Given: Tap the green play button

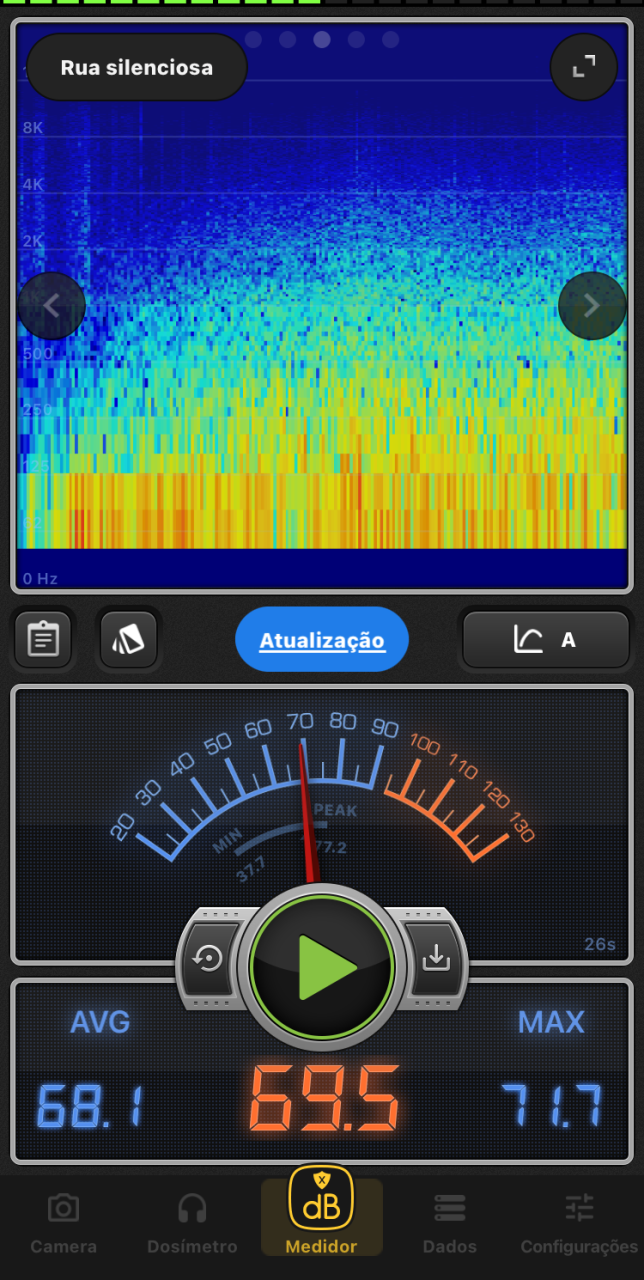Looking at the screenshot, I should 322,967.
